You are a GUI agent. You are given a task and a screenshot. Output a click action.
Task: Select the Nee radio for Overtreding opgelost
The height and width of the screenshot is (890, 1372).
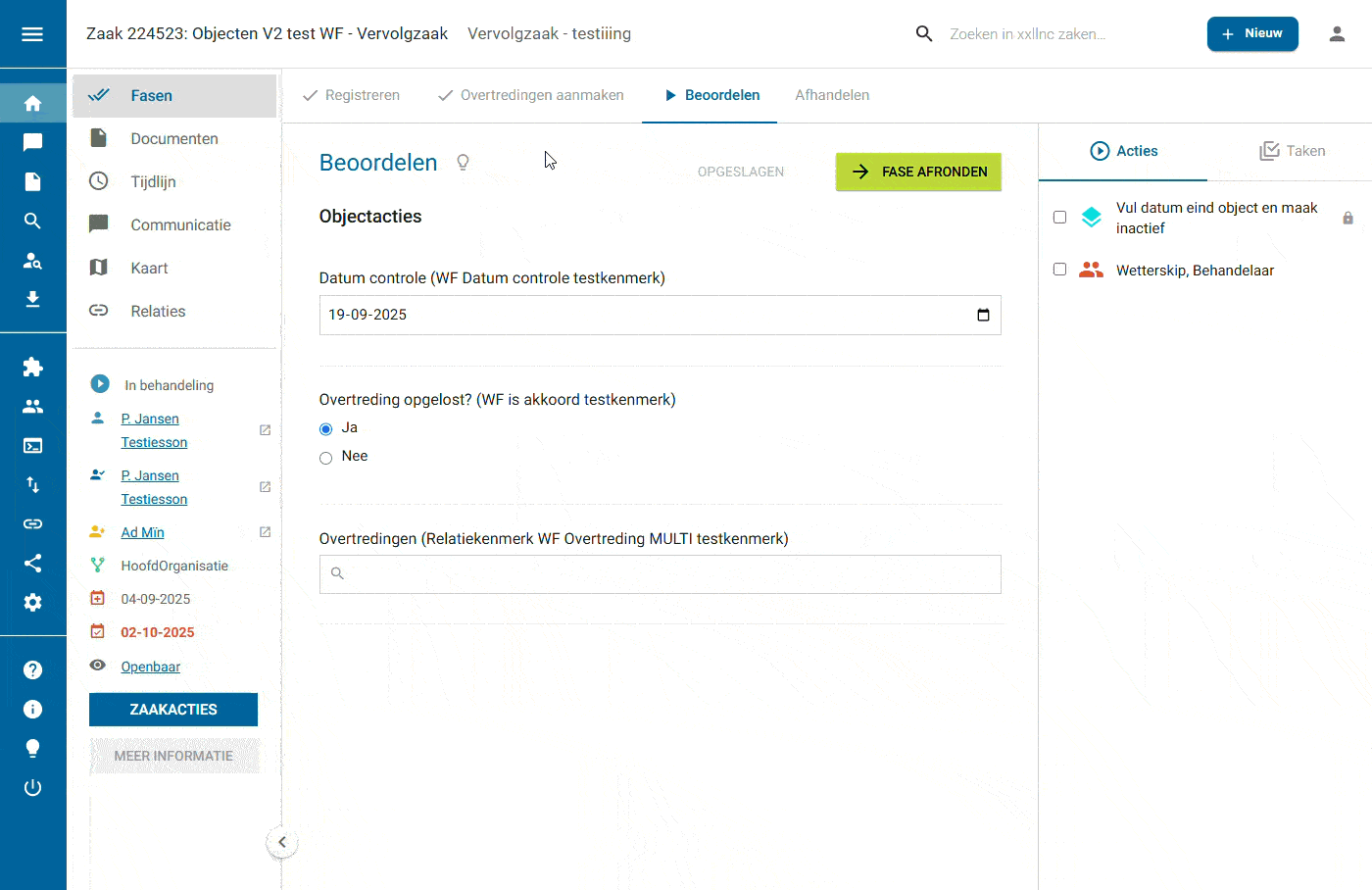[324, 457]
